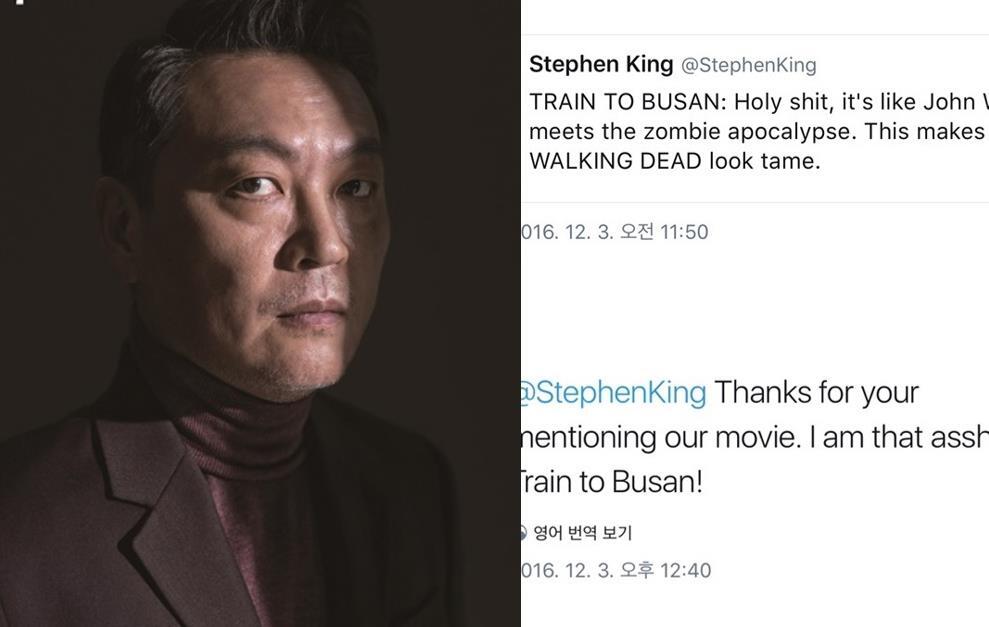
Task: Click the 'Thanks for your' reply text
Action: 816,392
